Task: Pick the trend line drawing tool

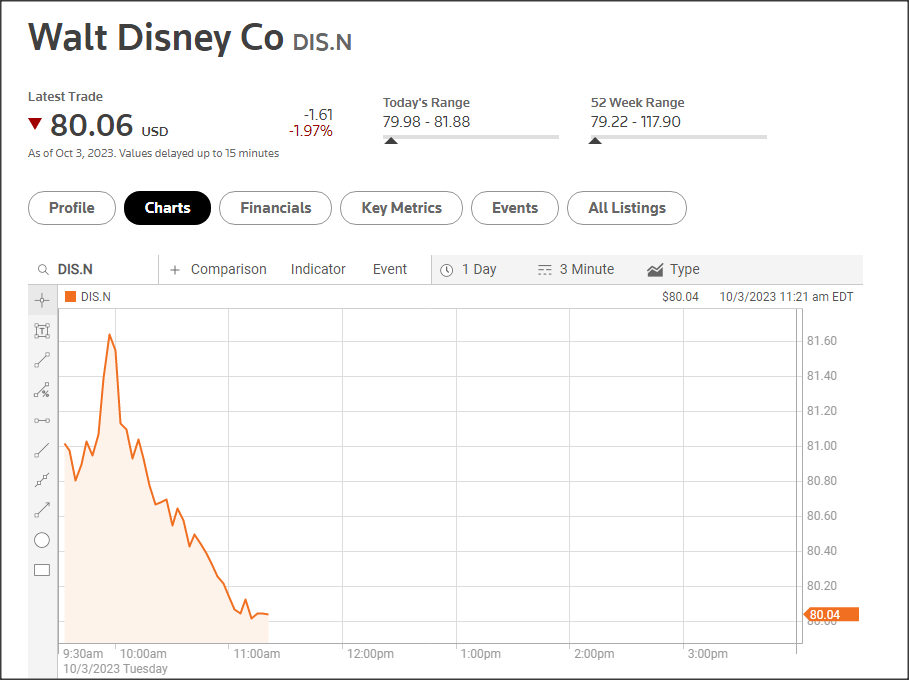Action: coord(42,360)
